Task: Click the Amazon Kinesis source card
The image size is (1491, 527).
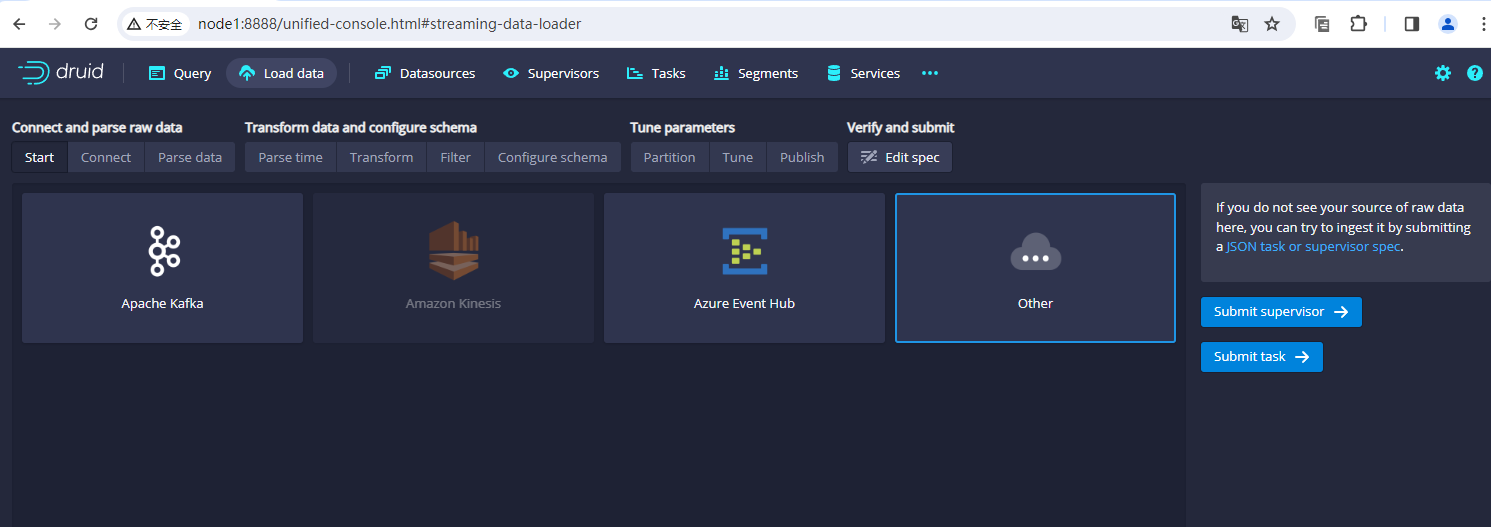Action: pos(453,268)
